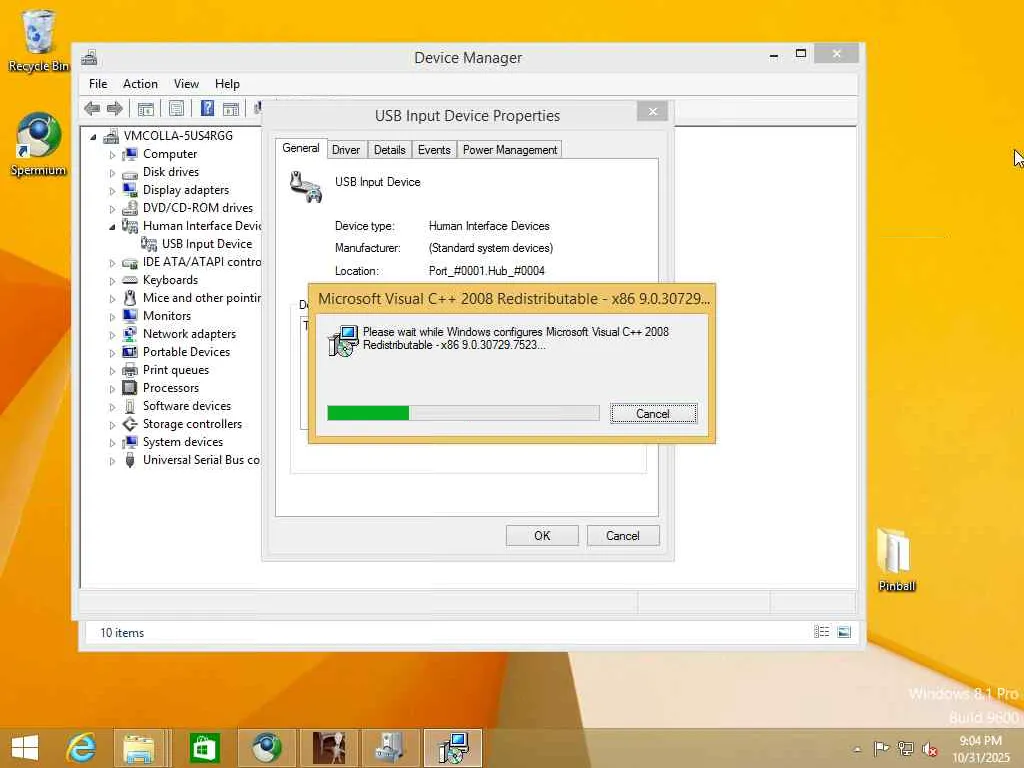The image size is (1024, 768).
Task: Click the show/hide console tree toolbar icon
Action: (146, 108)
